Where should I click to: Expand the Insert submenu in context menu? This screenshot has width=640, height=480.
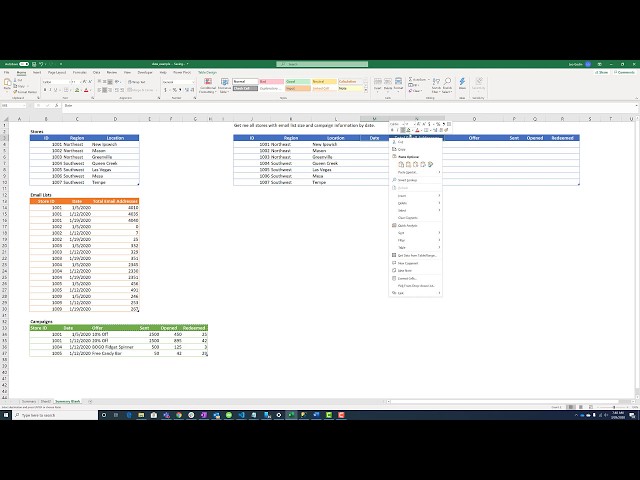416,196
